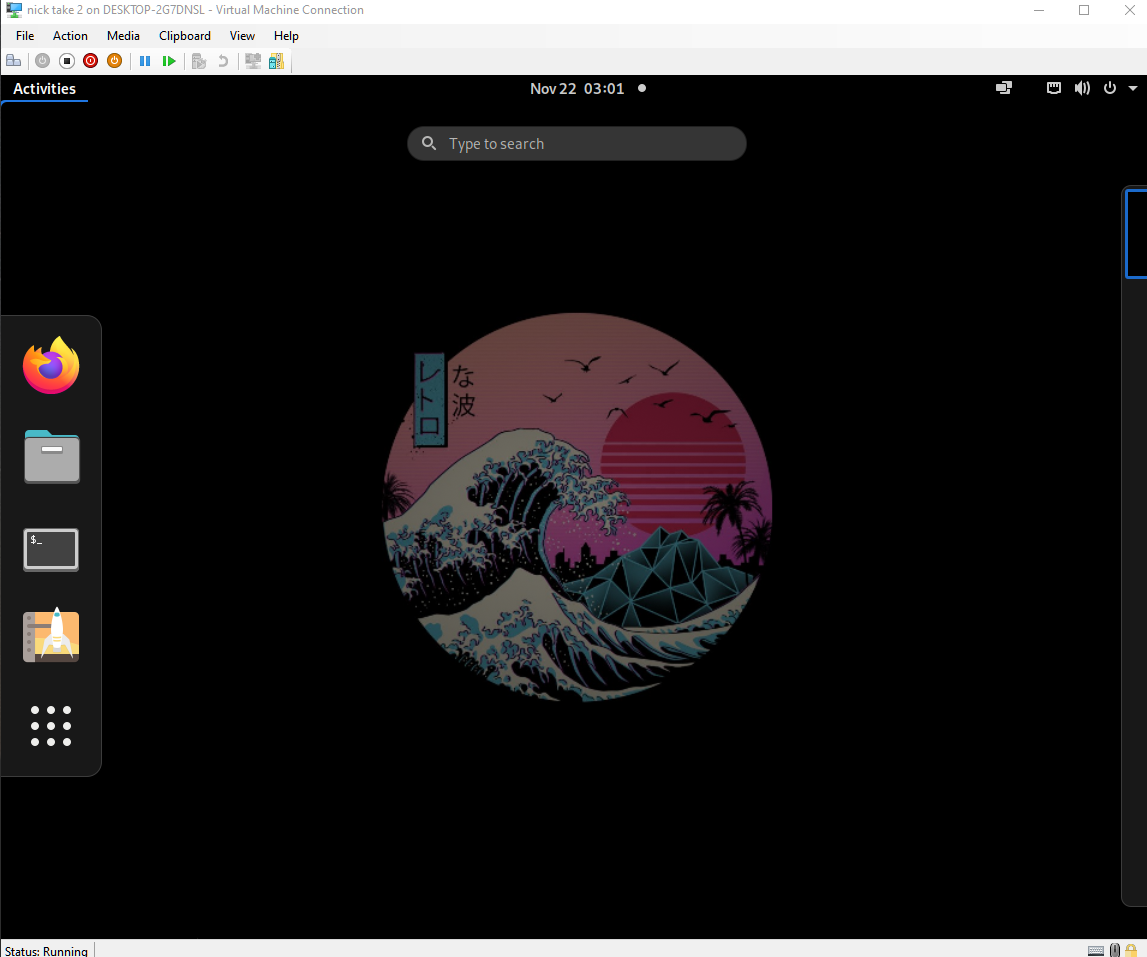The width and height of the screenshot is (1147, 957).
Task: Minimize the Virtual Machine Connection window
Action: coord(1039,10)
